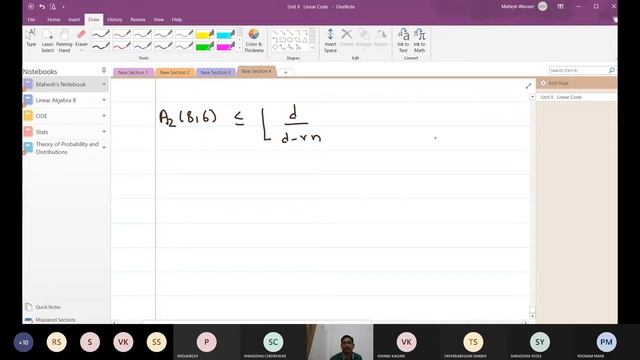Image resolution: width=640 pixels, height=360 pixels.
Task: Open the View ribbon tab
Action: (x=158, y=20)
